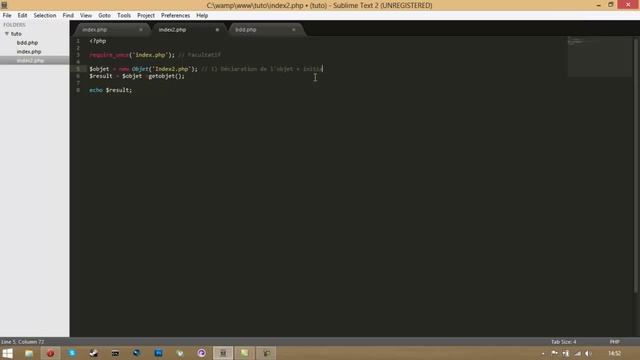Close the unsaved index2.php tab
Screen dimensions: 640x360
coord(217,30)
